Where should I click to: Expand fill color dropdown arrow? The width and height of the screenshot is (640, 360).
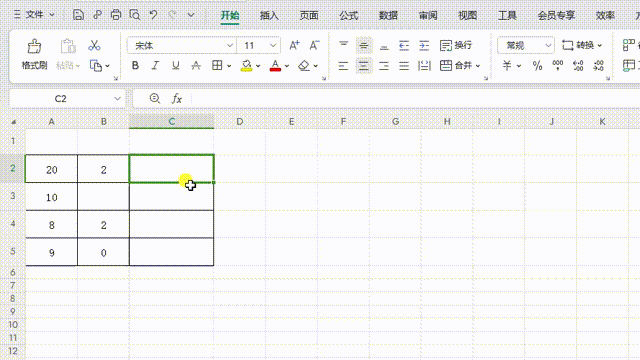258,66
